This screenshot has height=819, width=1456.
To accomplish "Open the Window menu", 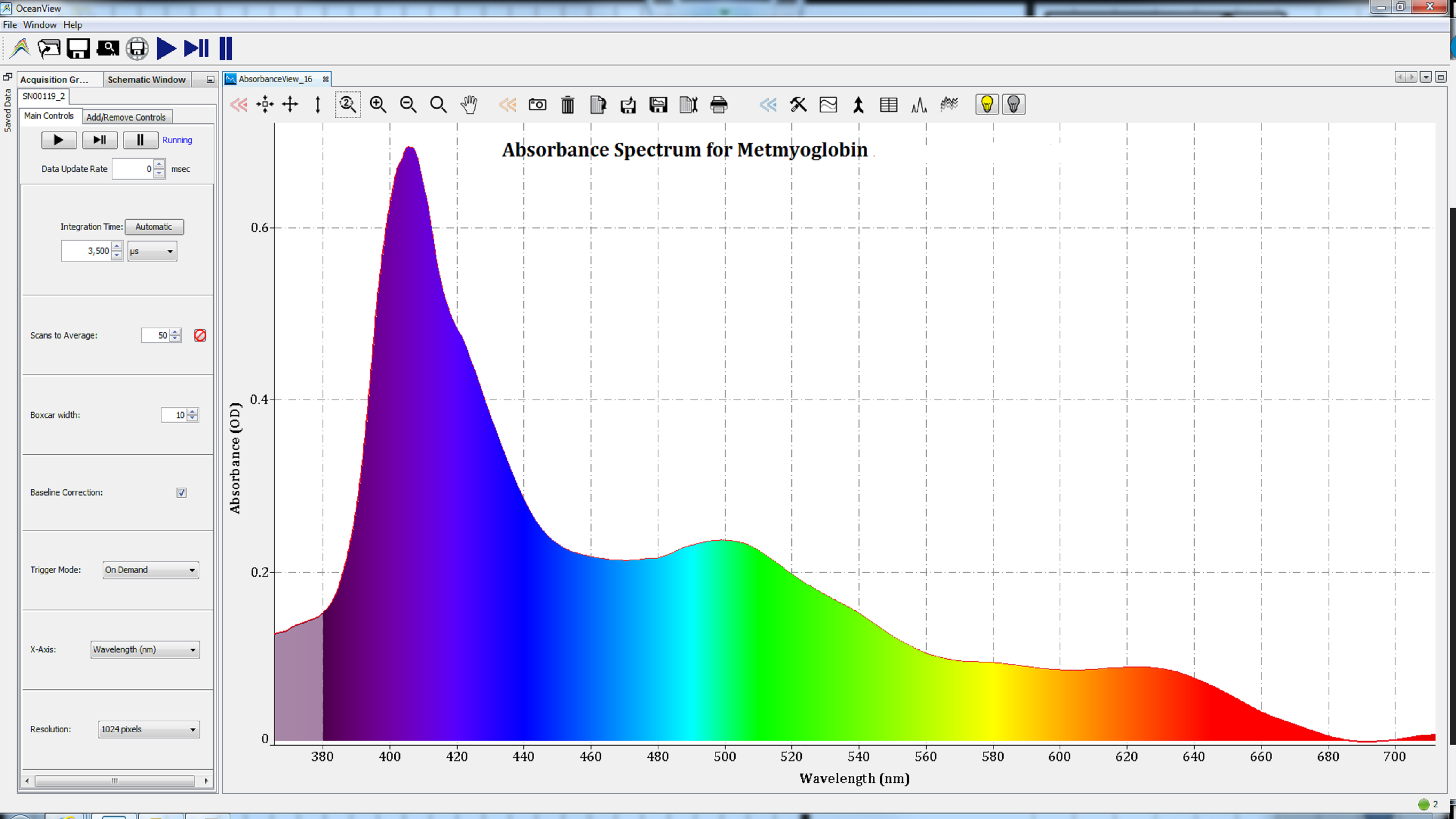I will click(x=40, y=25).
